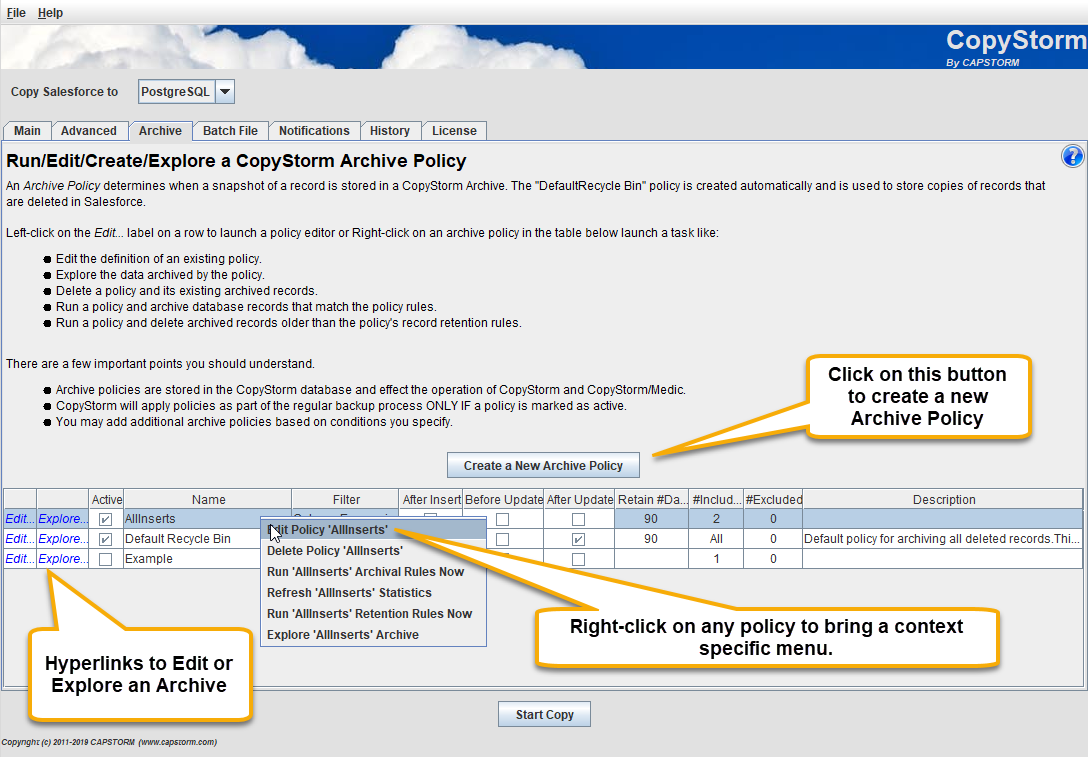Click the Filter column header
This screenshot has width=1088, height=757.
(346, 499)
